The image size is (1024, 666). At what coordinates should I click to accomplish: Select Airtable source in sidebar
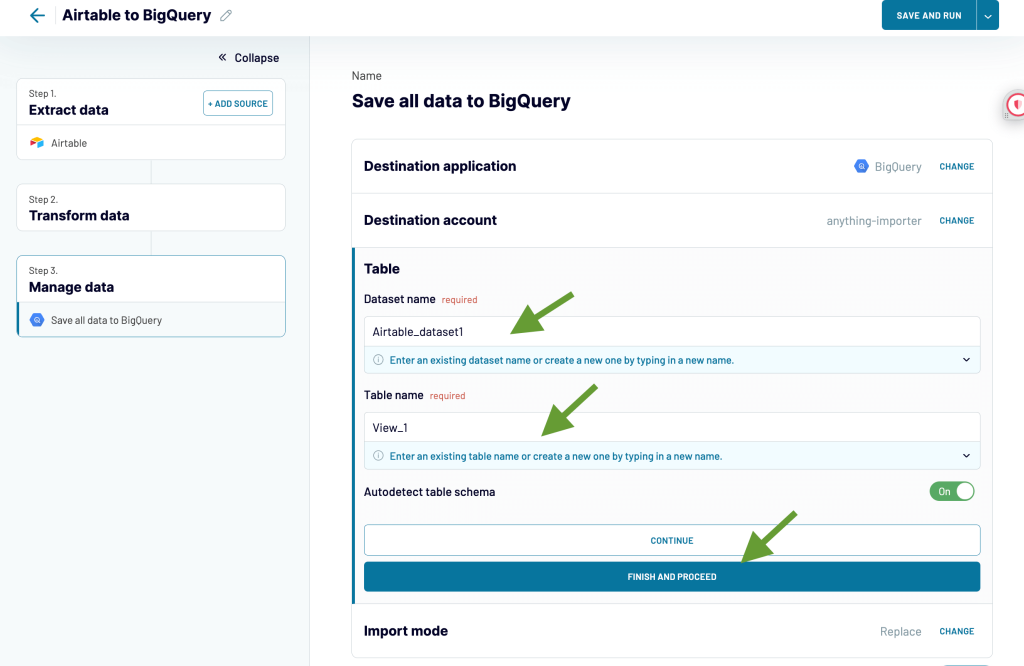pos(151,142)
